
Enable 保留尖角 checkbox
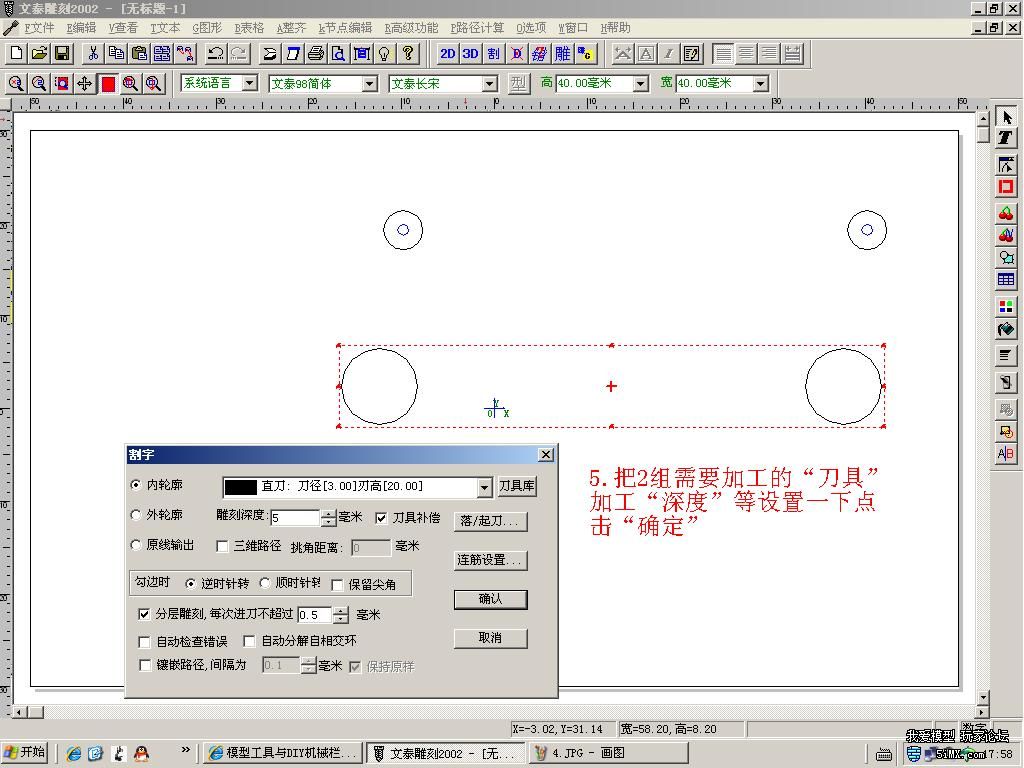coord(337,584)
